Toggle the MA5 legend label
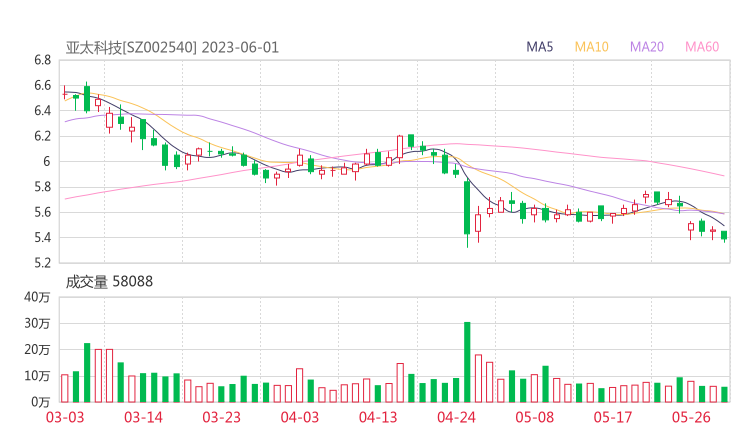The image size is (740, 440). click(539, 47)
